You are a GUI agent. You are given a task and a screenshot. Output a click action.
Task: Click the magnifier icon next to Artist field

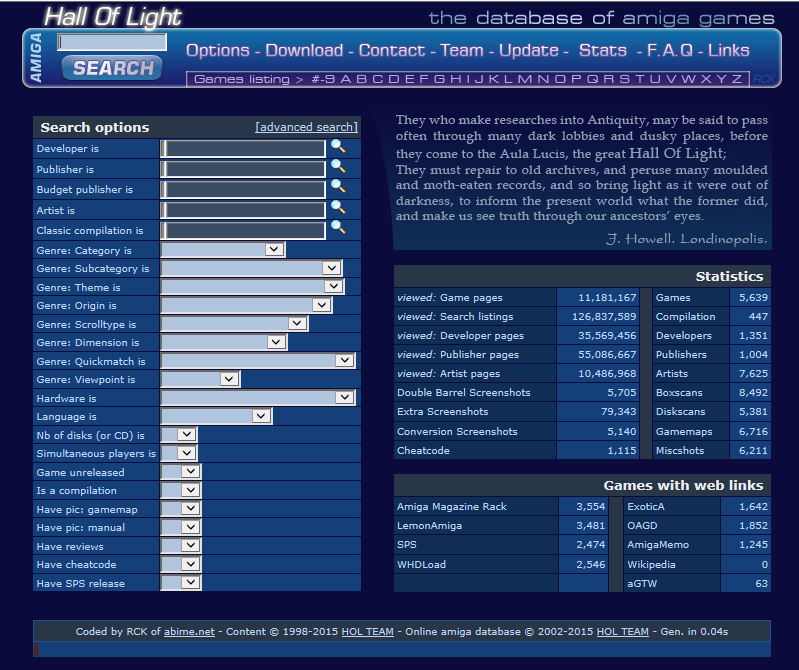[338, 208]
